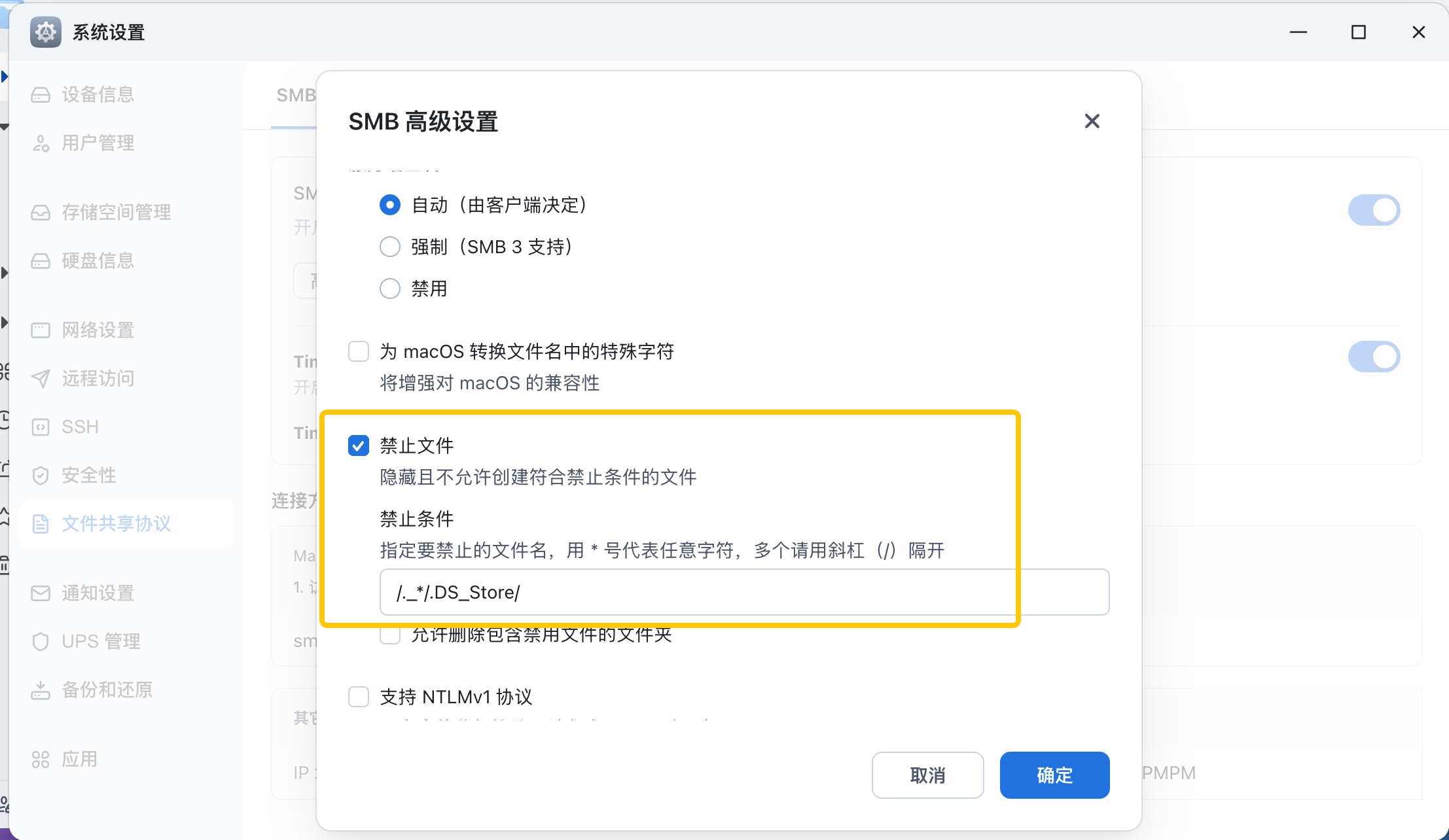This screenshot has height=840, width=1449.
Task: Click the SSH terminal icon
Action: tap(41, 427)
